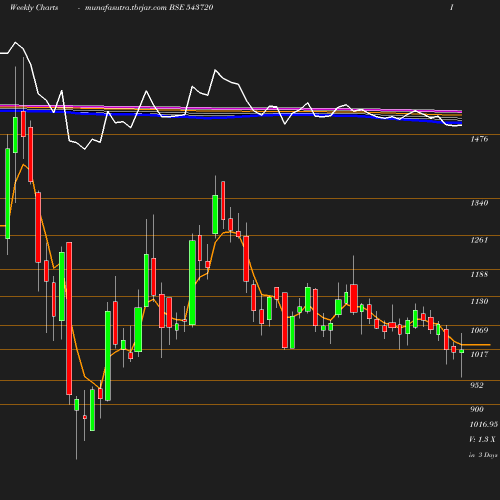Image resolution: width=500 pixels, height=500 pixels.
Task: Click the 1016.95 last price value
Action: click(484, 424)
